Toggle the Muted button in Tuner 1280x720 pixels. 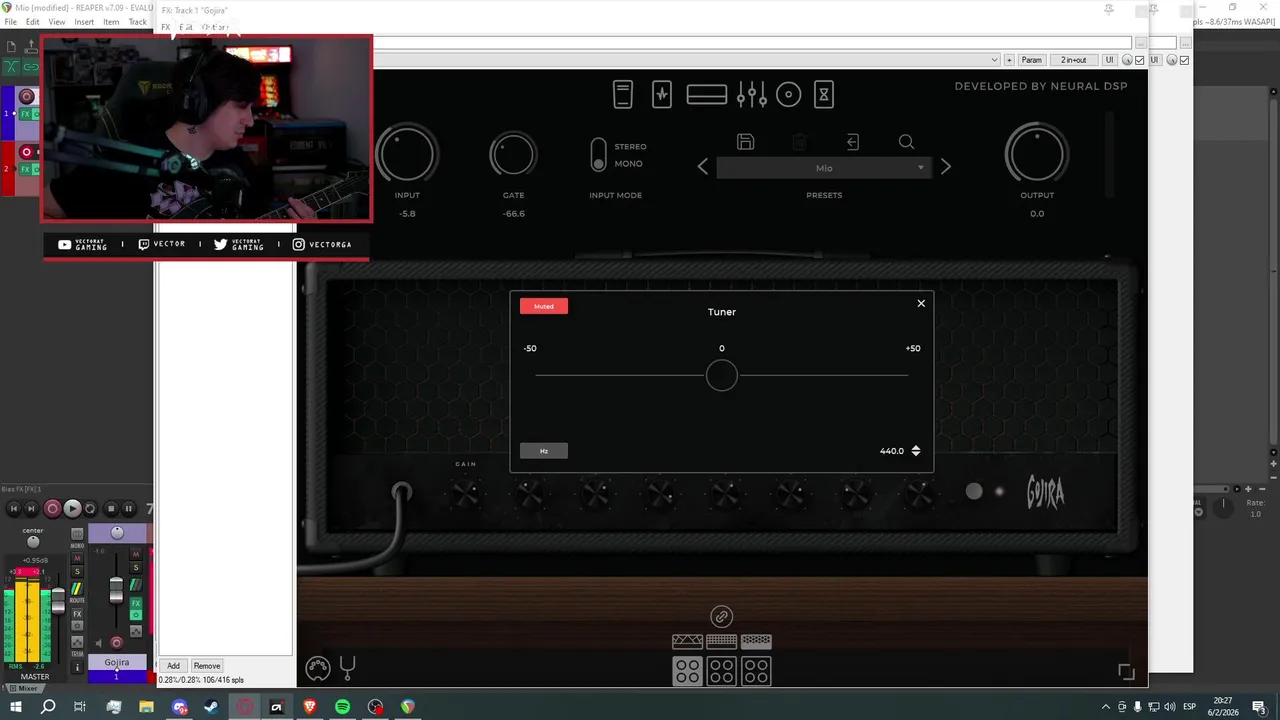point(544,306)
